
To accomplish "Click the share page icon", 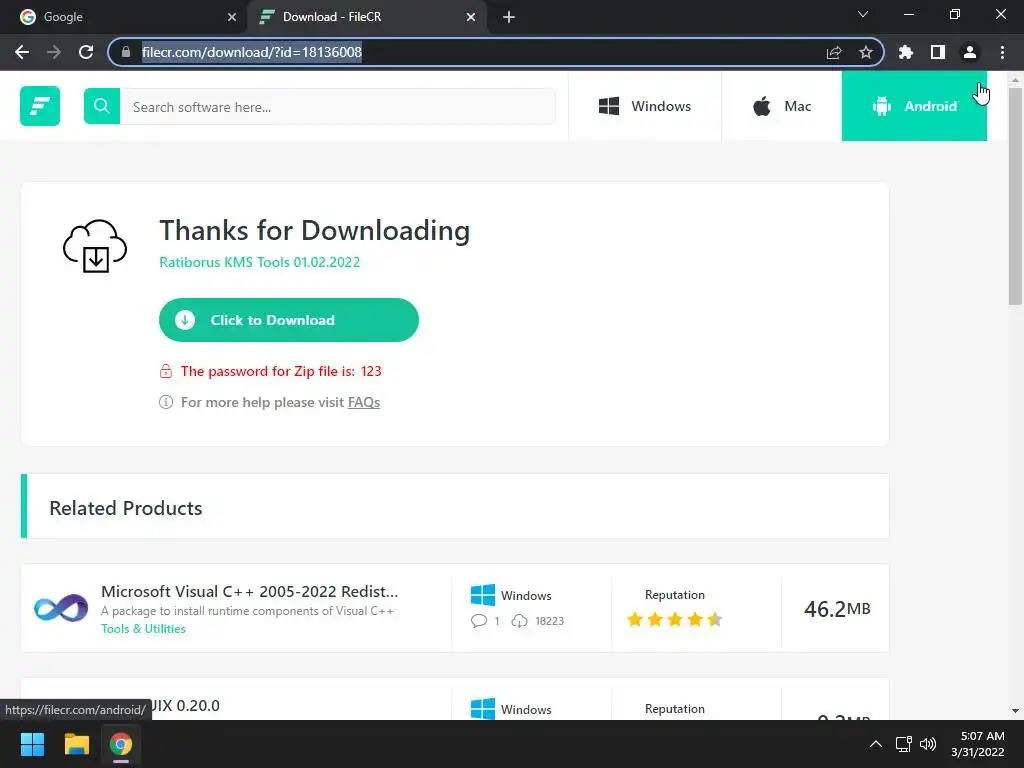I will point(834,52).
